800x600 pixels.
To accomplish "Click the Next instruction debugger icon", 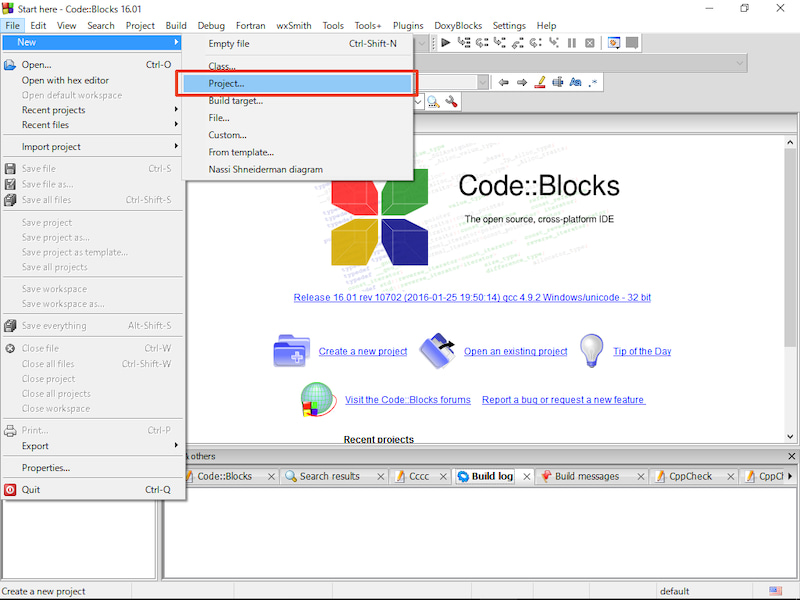I will [536, 43].
